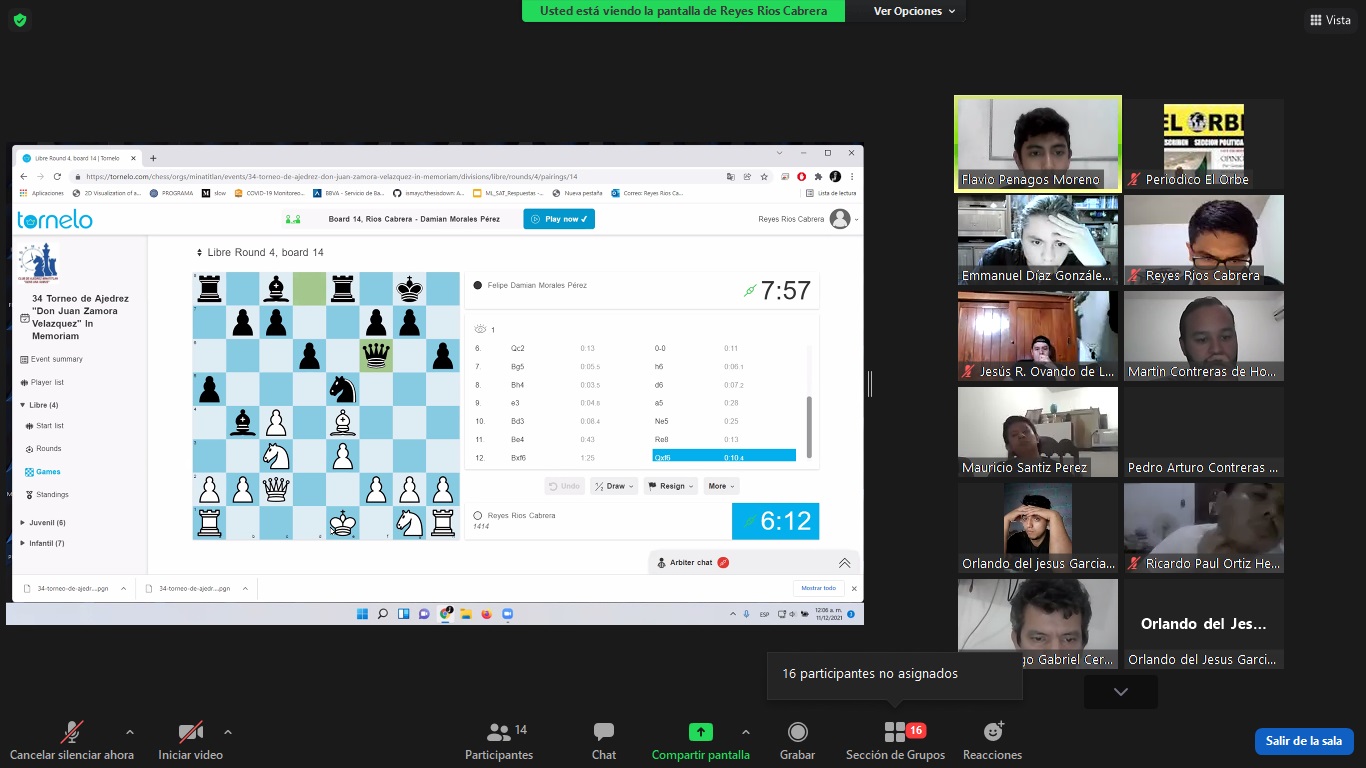This screenshot has height=768, width=1366.
Task: Click the green encryption shield icon
Action: pos(20,20)
